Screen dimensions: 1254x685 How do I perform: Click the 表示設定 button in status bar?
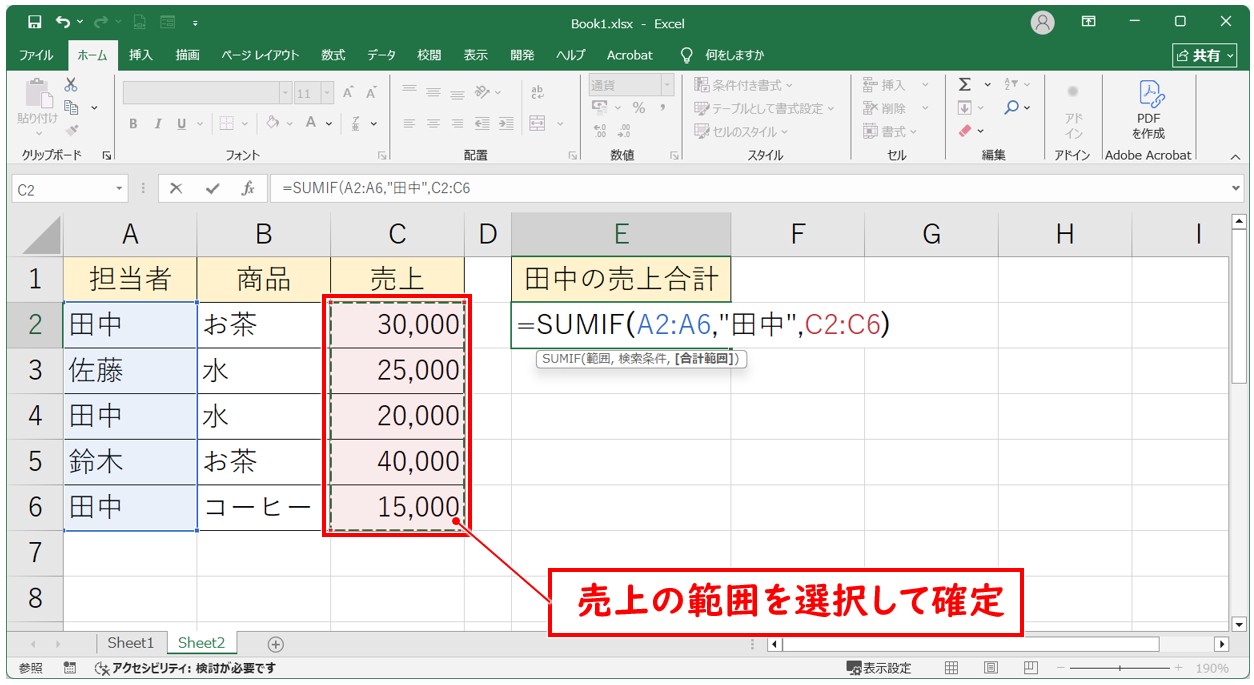point(879,668)
